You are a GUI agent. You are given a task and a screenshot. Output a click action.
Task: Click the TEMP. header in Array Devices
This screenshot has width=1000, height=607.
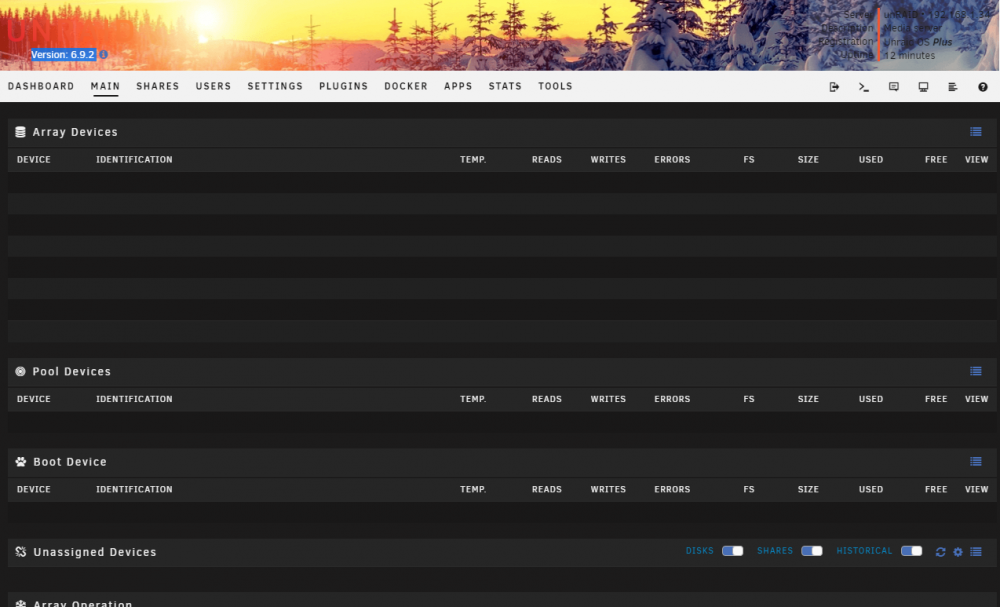[x=473, y=159]
